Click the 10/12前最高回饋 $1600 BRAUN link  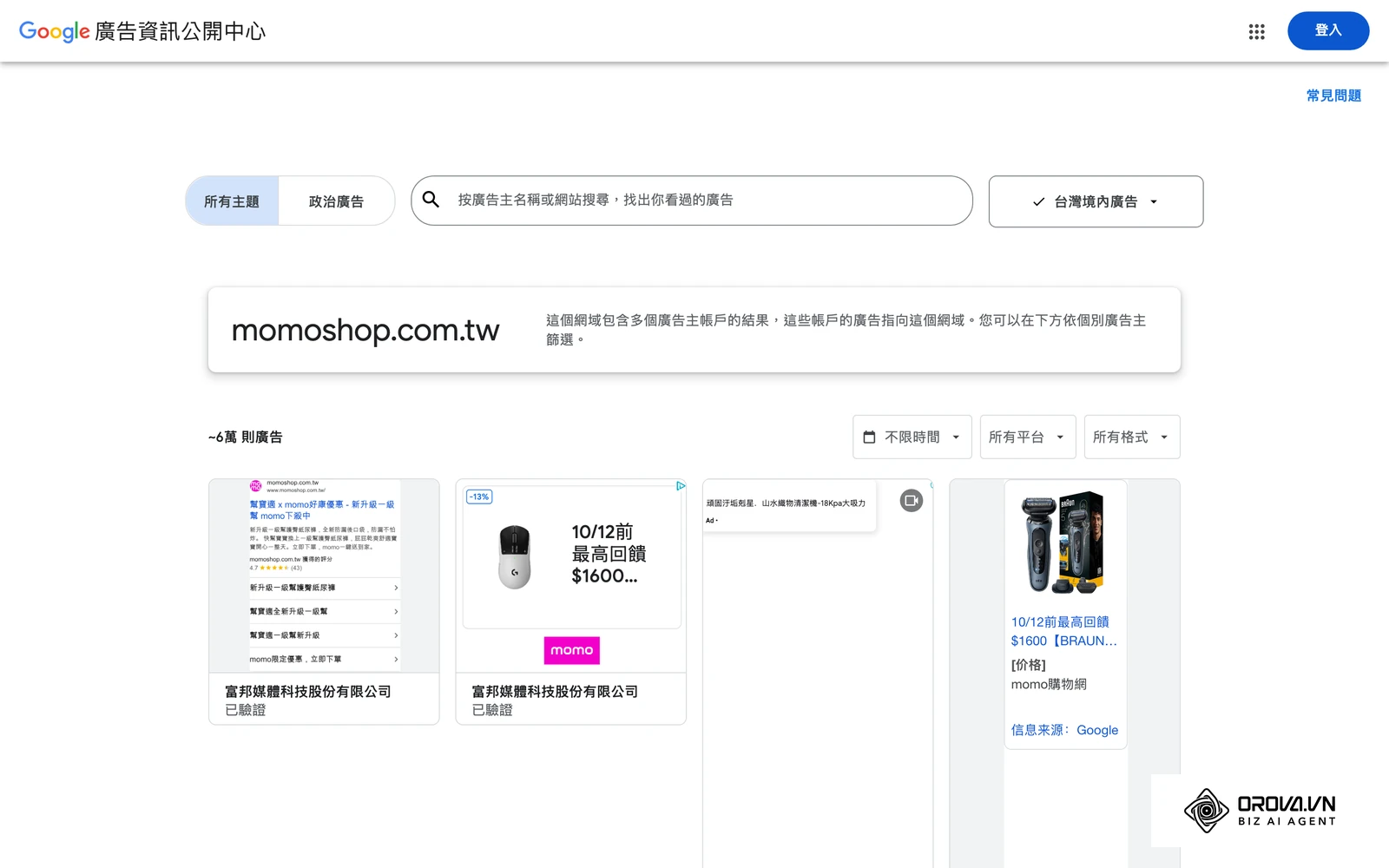point(1064,631)
